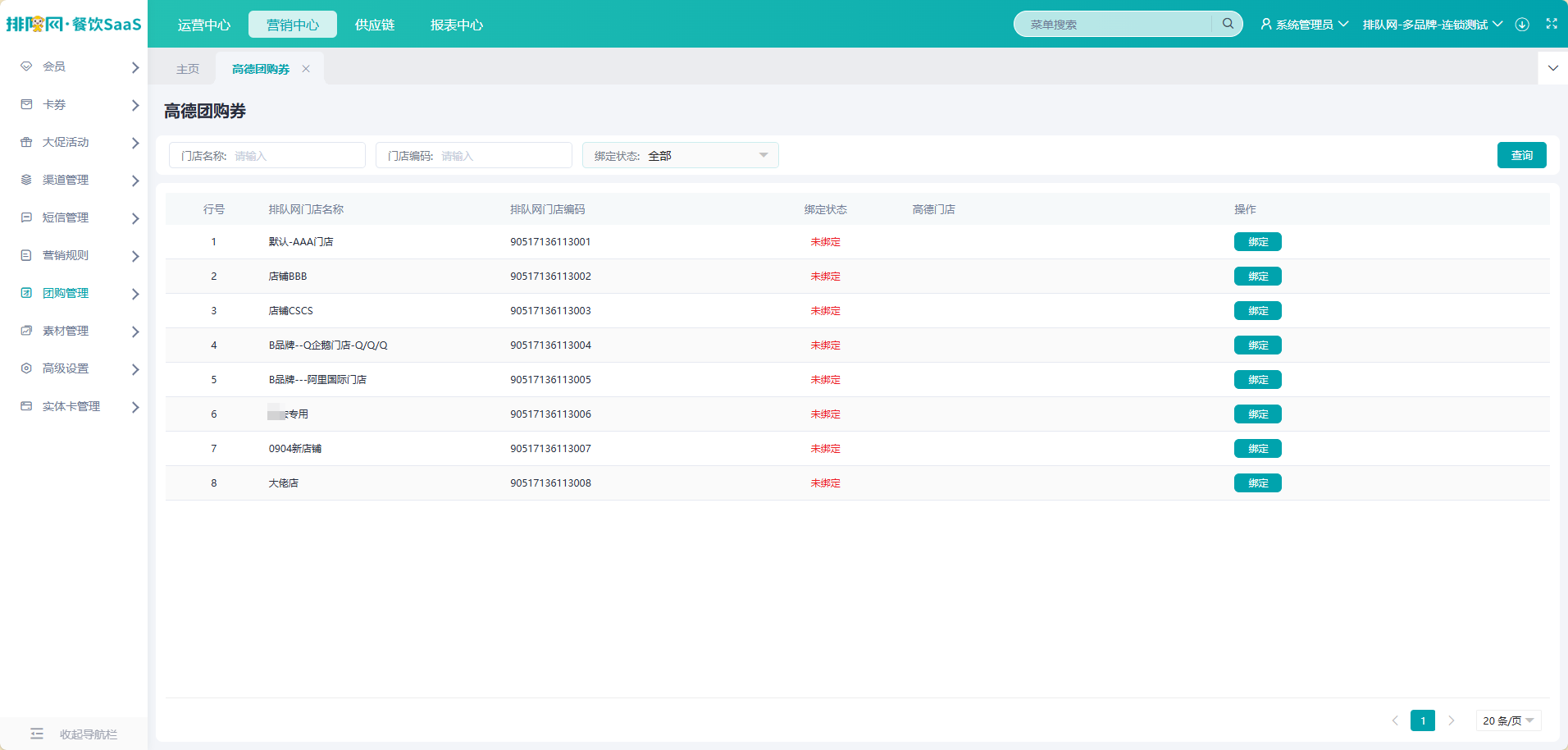Click the 实体卡管理 card icon
Screen dimensions: 1568x750
(x=26, y=406)
